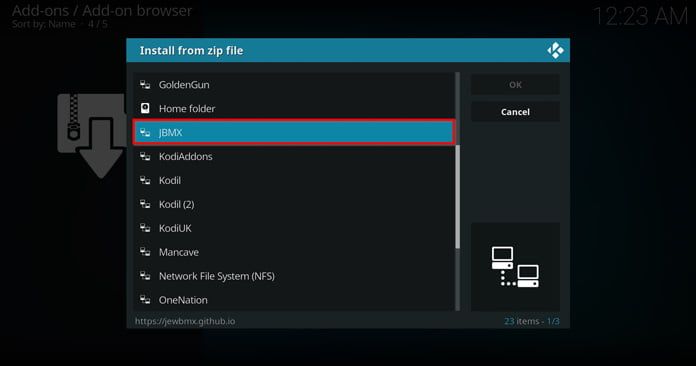696x366 pixels.
Task: Select the Kodil source
Action: [293, 181]
